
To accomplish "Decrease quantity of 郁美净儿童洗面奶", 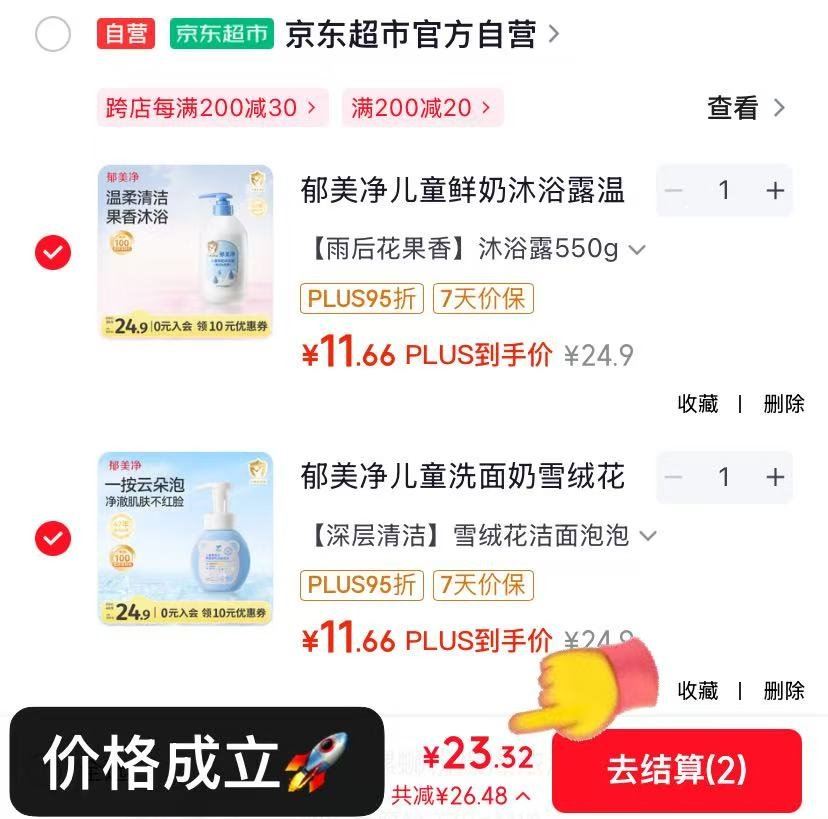I will [x=674, y=477].
